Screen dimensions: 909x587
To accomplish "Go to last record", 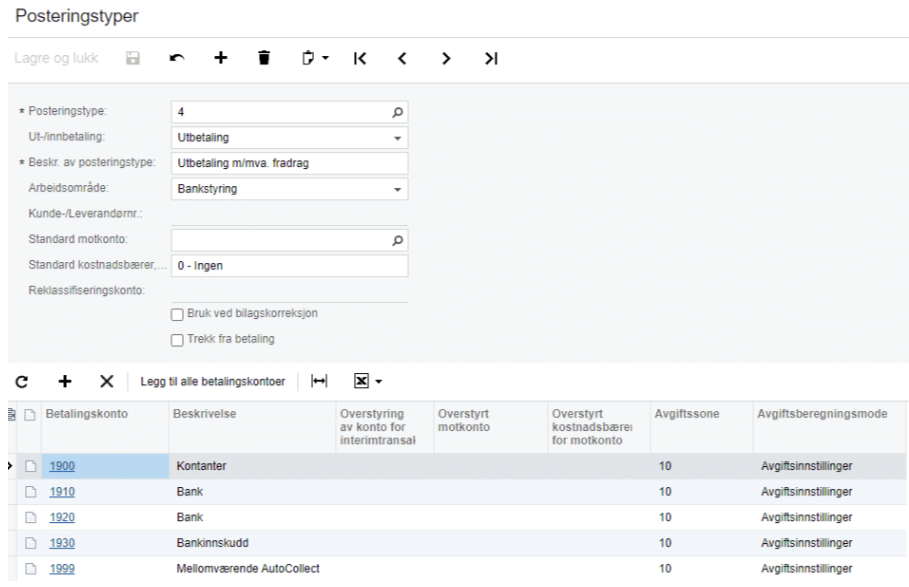I will (491, 58).
